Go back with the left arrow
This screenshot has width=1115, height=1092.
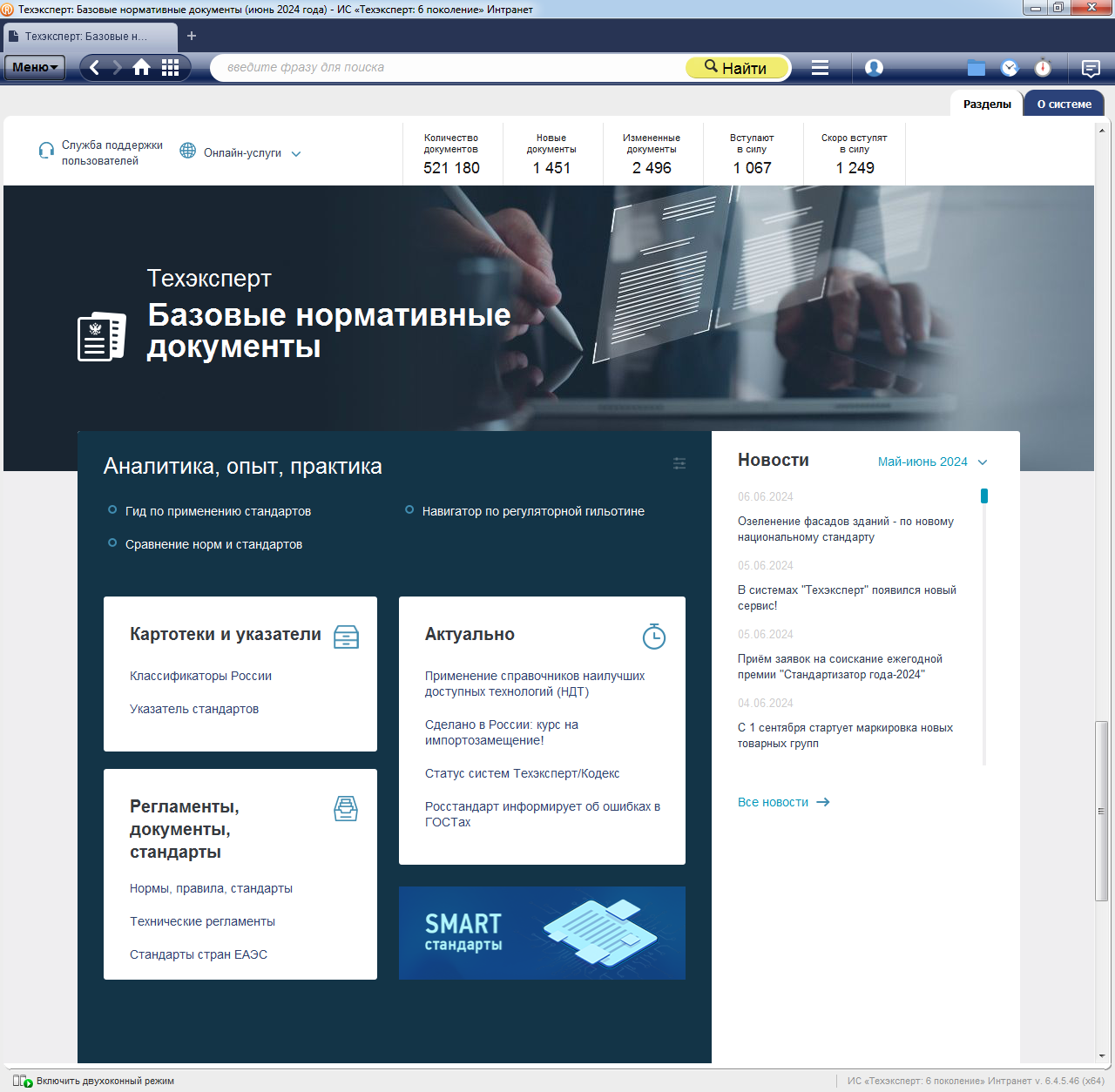pos(95,67)
